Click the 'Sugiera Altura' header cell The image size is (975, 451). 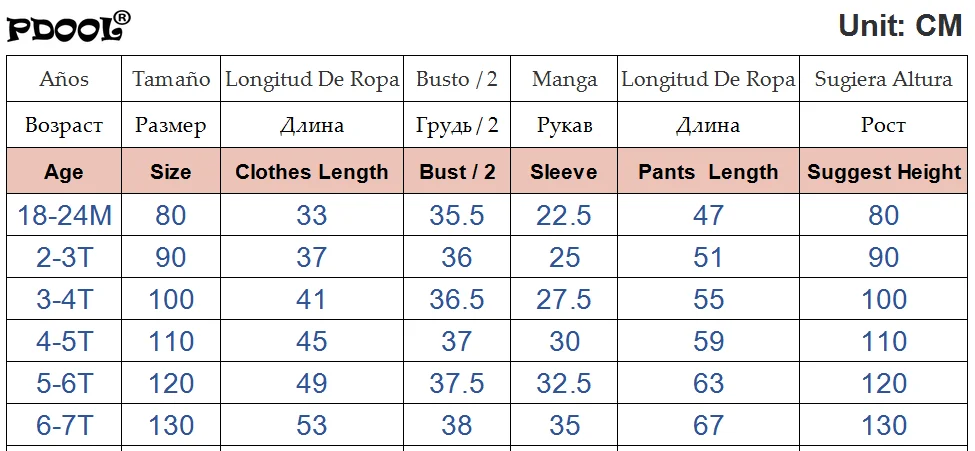click(x=884, y=79)
